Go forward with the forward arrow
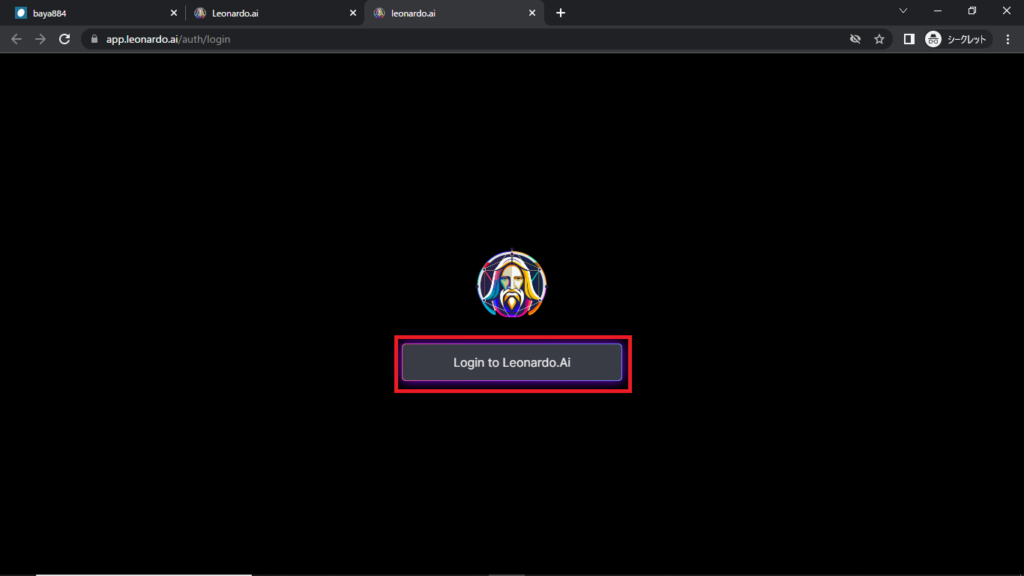Screen dimensions: 1024x576 pos(40,39)
